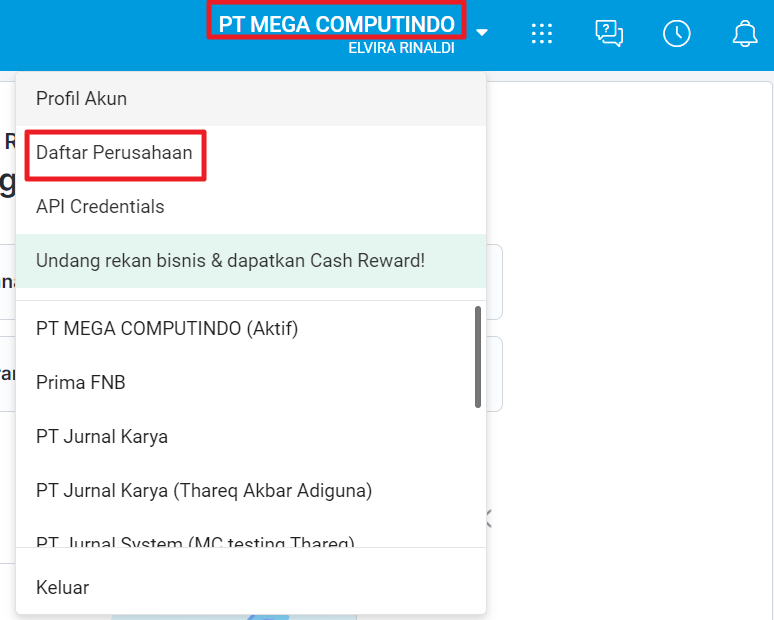Open the help chat icon

pos(609,34)
